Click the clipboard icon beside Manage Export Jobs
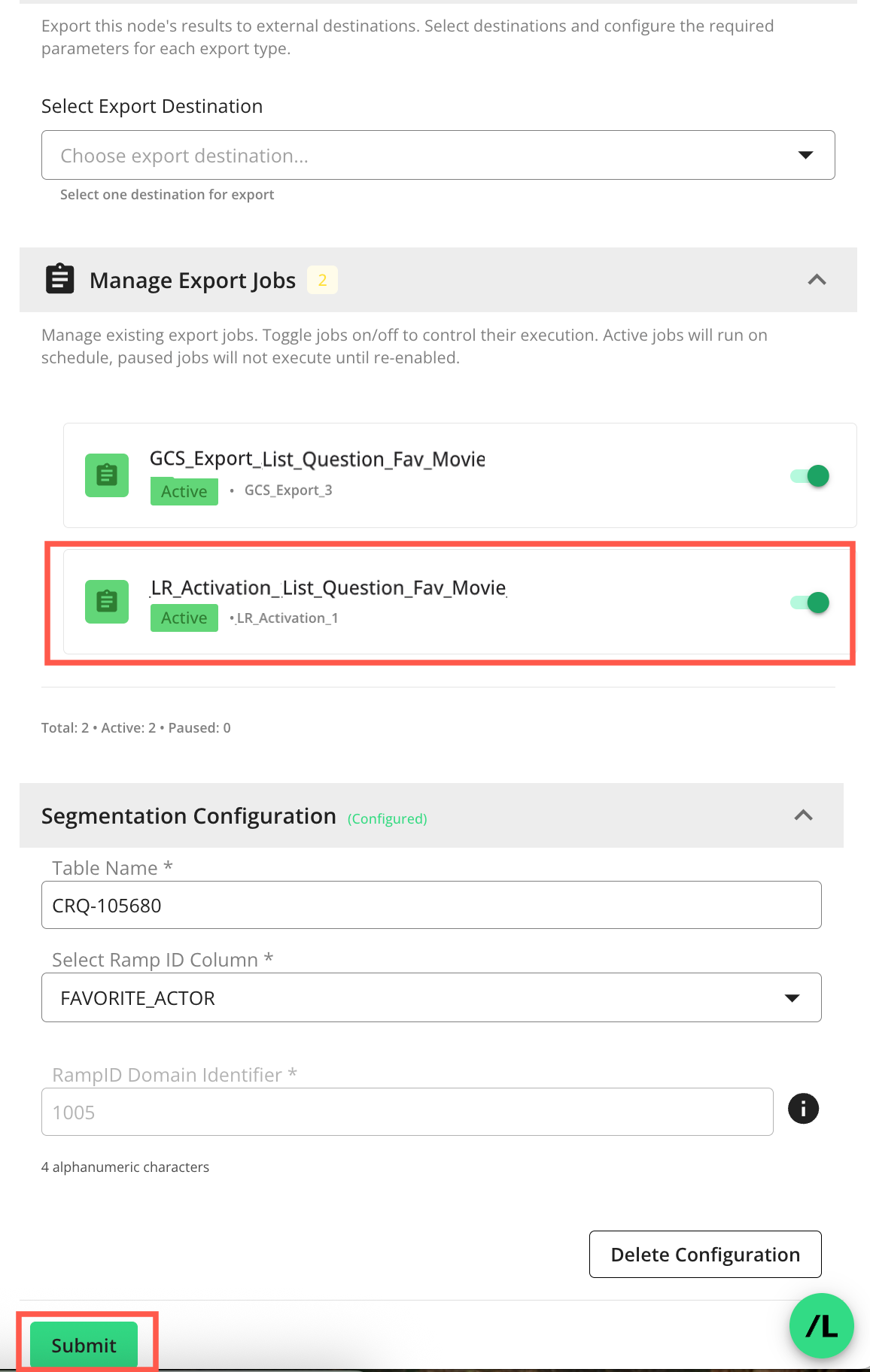Image resolution: width=870 pixels, height=1372 pixels. click(x=59, y=279)
